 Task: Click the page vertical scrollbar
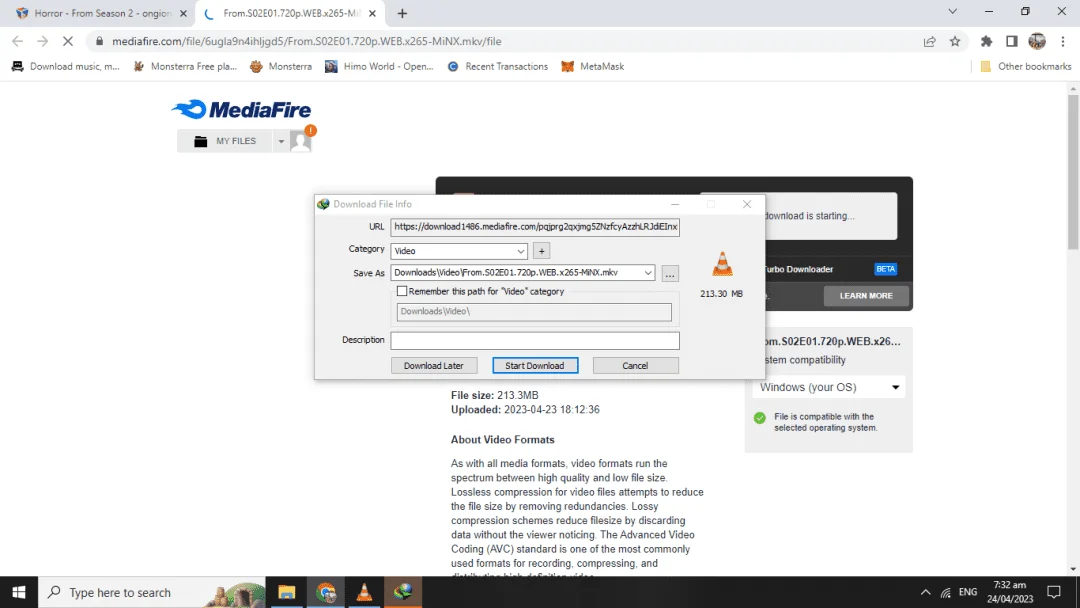pos(1073,172)
